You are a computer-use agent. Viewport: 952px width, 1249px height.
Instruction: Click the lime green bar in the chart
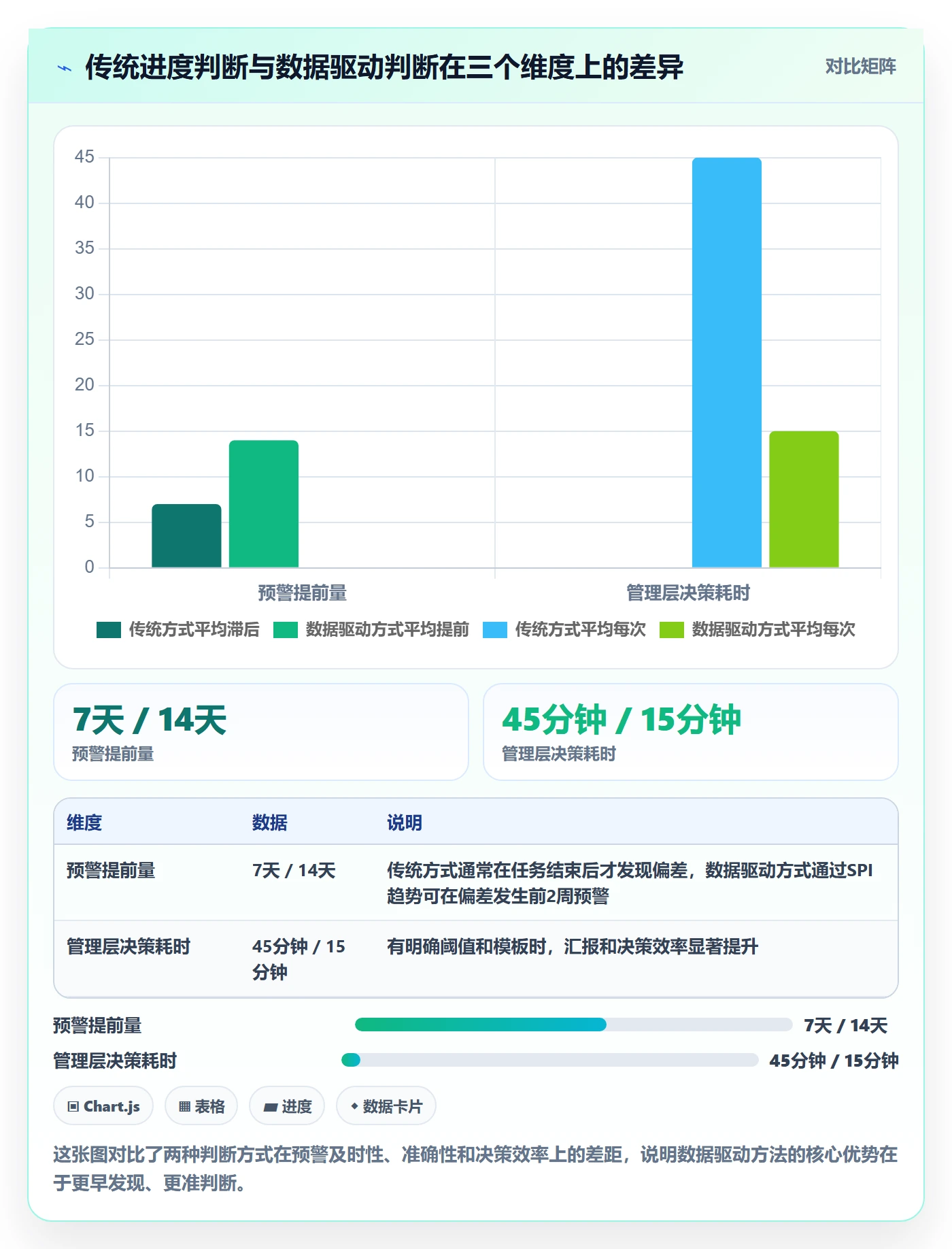(x=804, y=499)
